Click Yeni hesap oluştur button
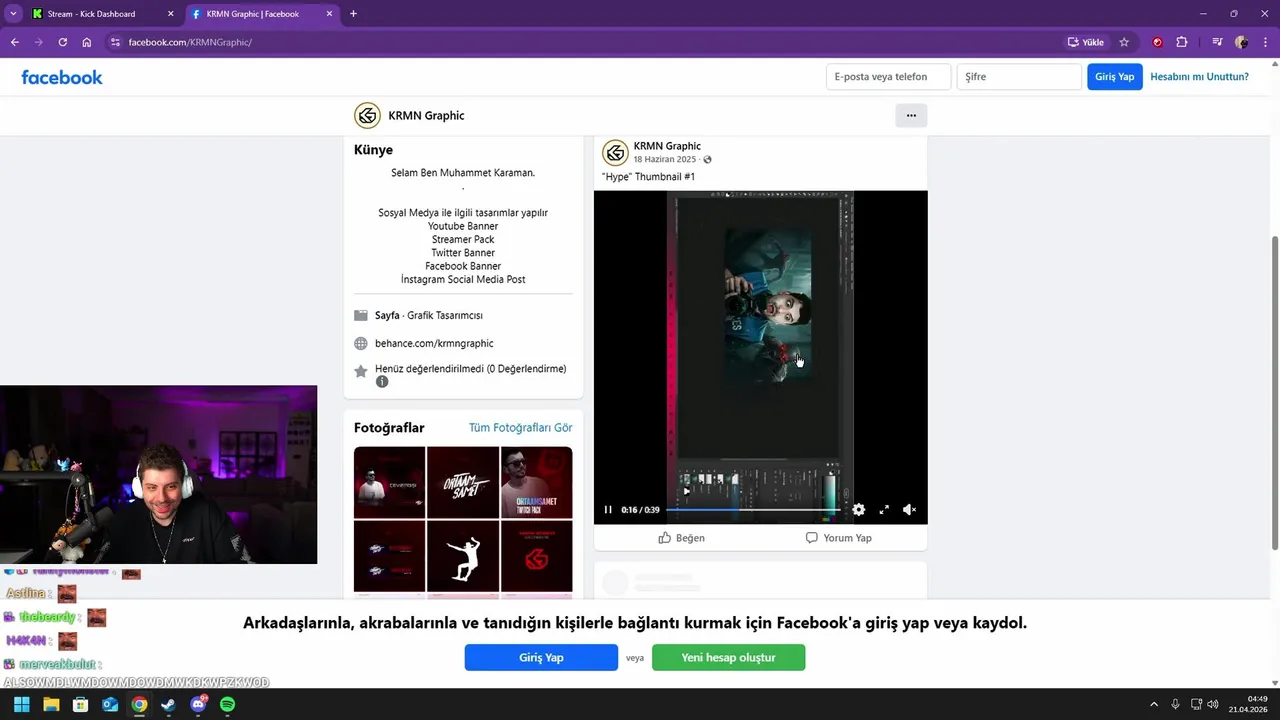This screenshot has height=720, width=1280. coord(728,658)
